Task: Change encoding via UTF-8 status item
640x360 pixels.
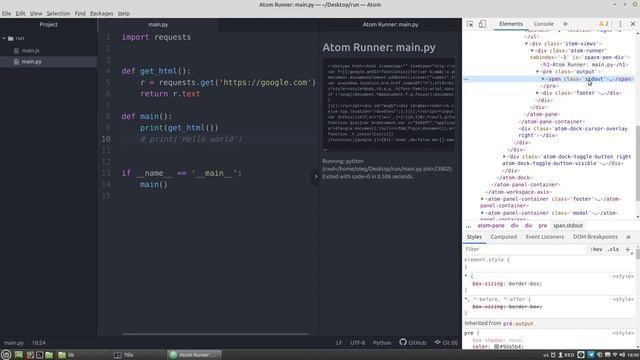Action: pyautogui.click(x=358, y=343)
